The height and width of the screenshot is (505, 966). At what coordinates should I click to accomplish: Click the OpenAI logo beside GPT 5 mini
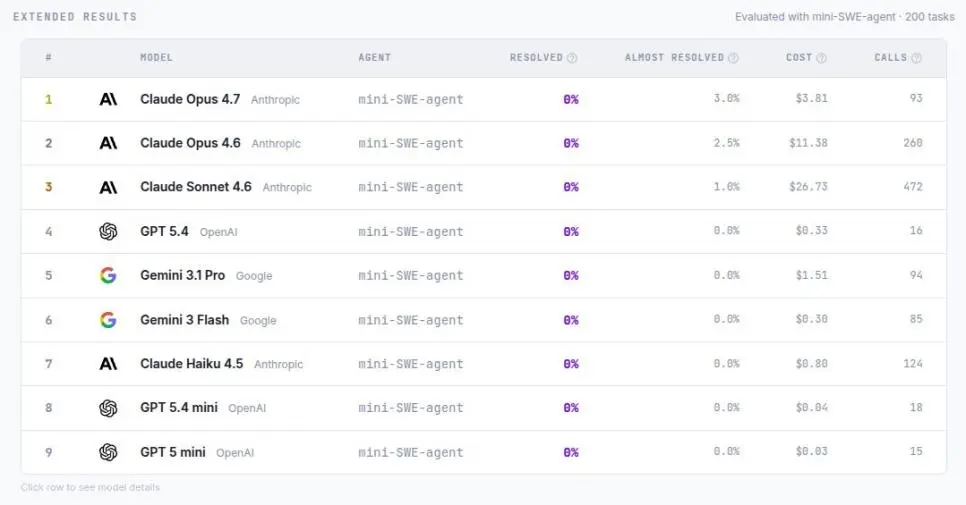108,452
